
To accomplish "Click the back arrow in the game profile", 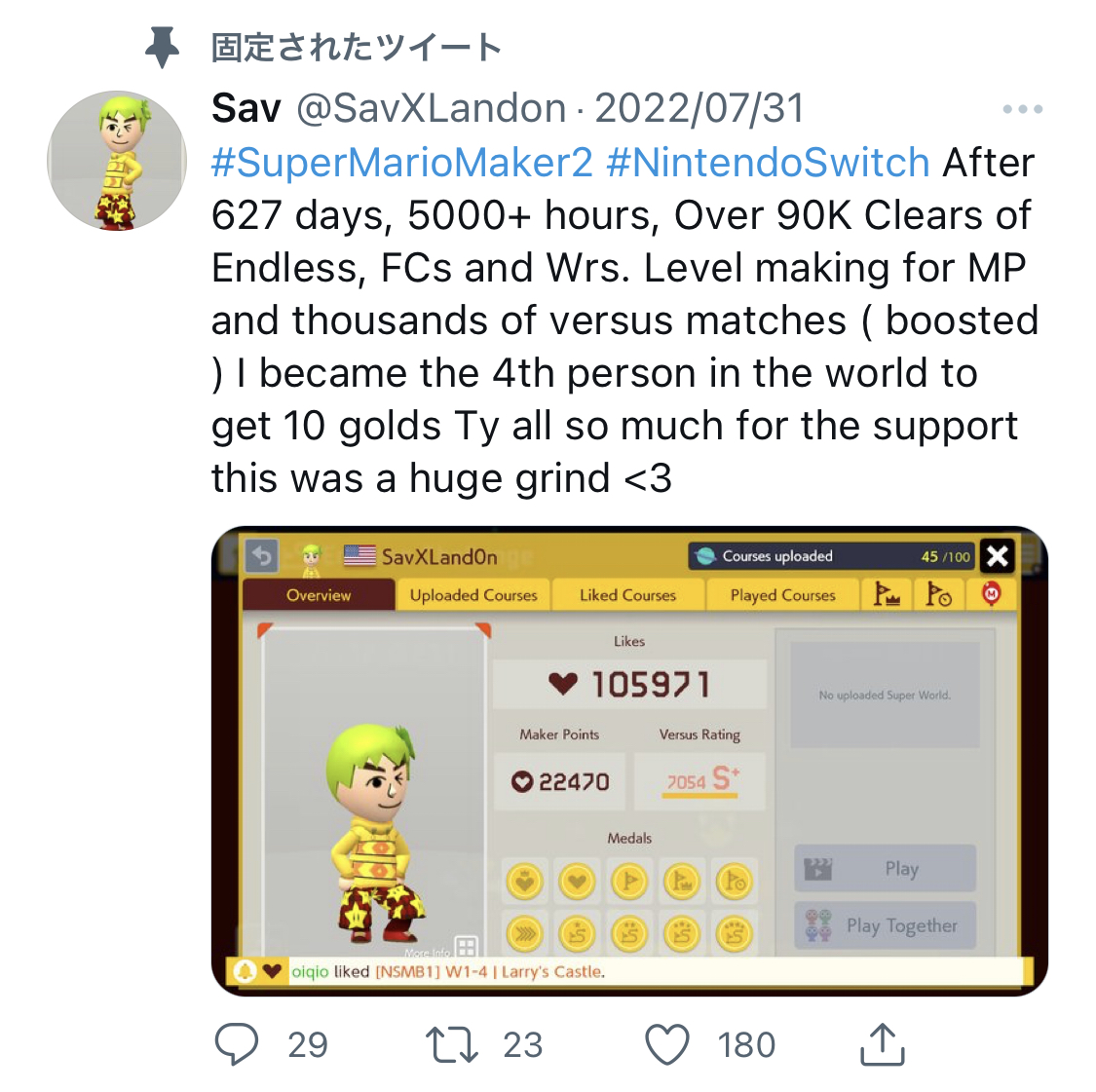I will click(x=262, y=556).
